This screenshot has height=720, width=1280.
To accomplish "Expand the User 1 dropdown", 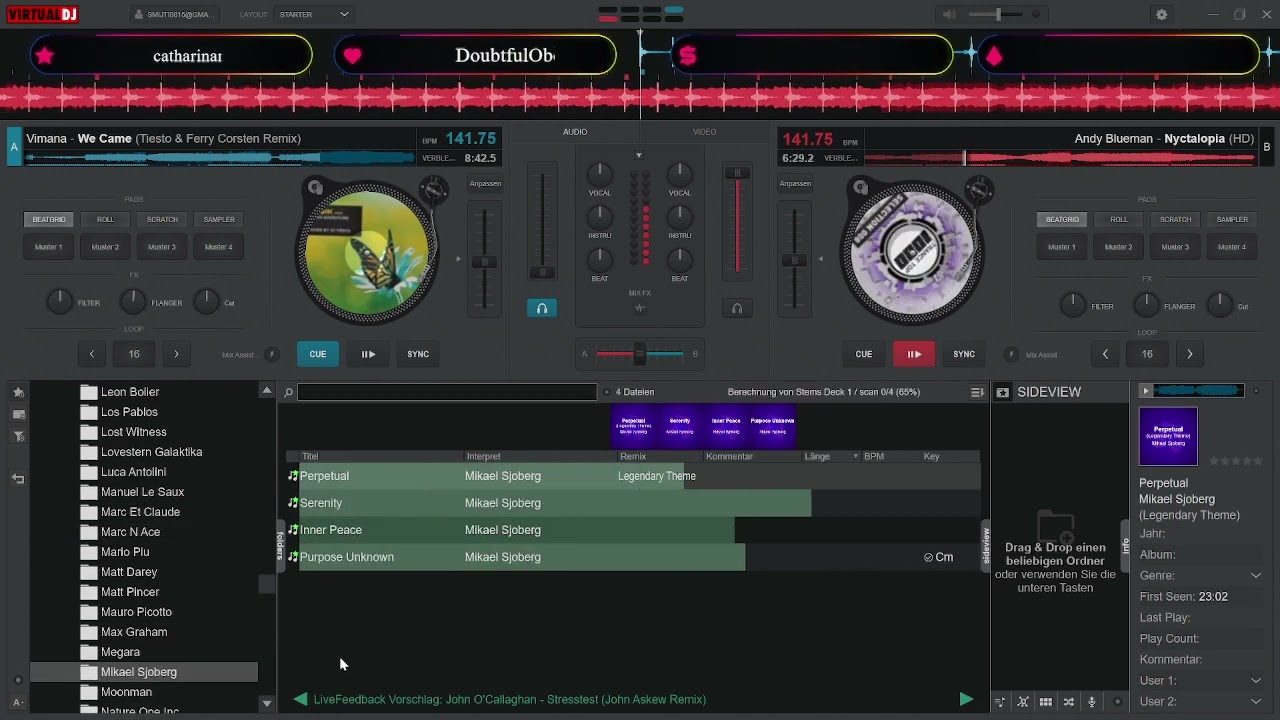I will pos(1256,681).
